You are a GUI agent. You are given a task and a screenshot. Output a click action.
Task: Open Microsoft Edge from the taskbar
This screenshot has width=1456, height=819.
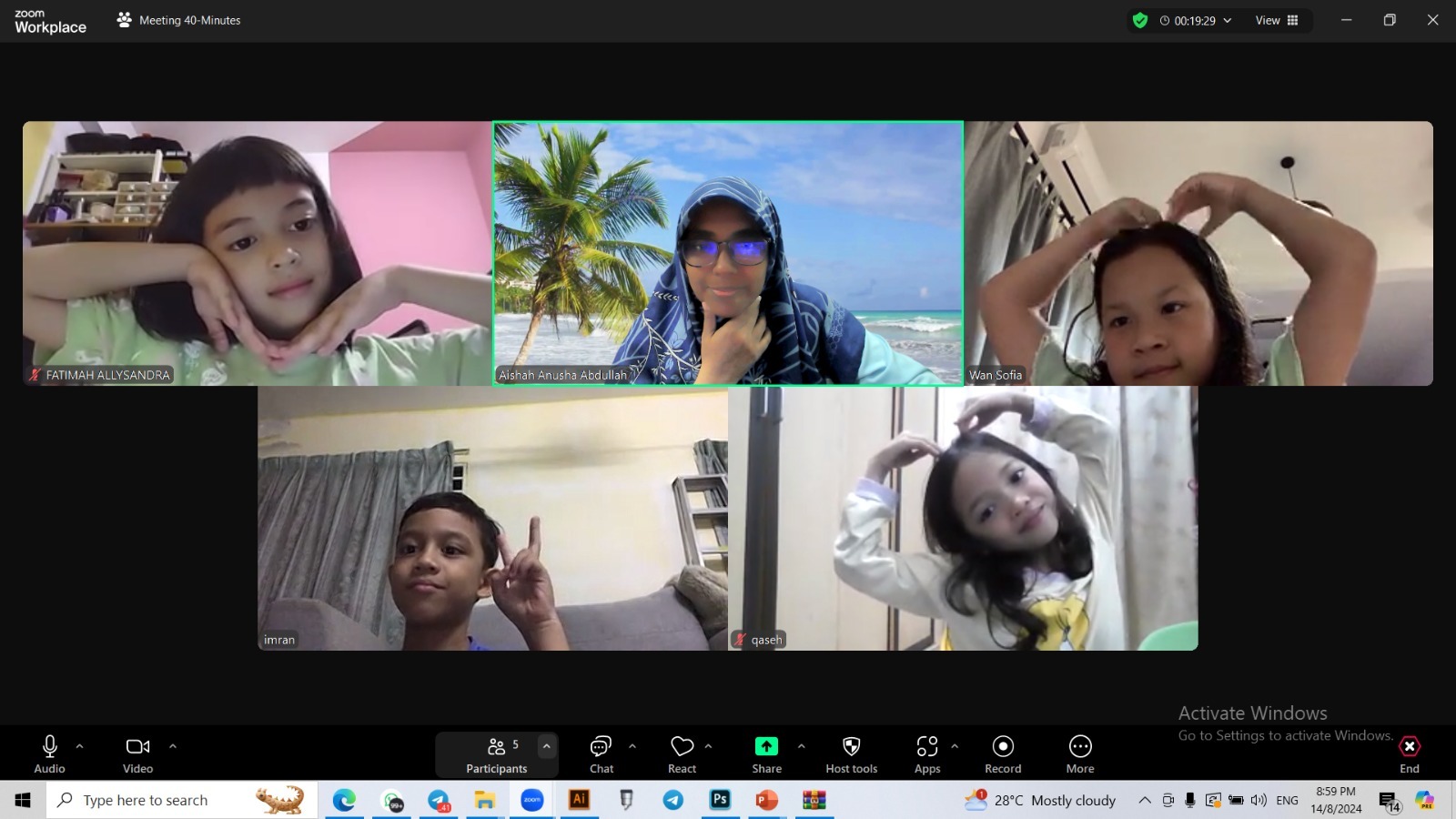coord(344,800)
